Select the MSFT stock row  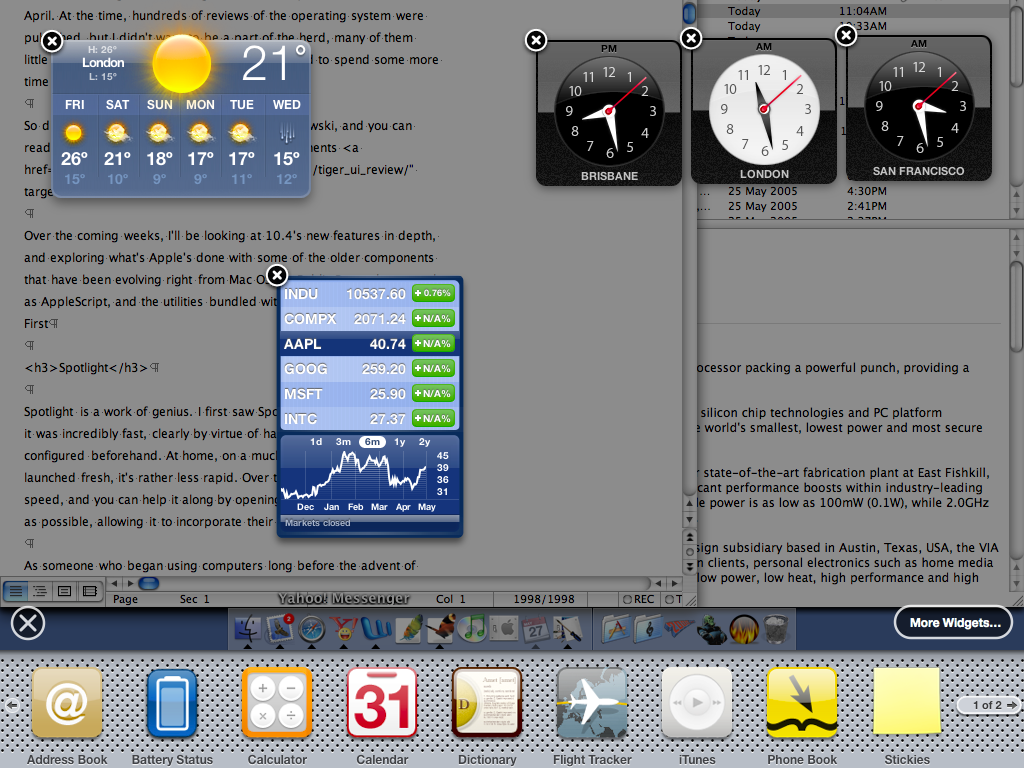370,394
